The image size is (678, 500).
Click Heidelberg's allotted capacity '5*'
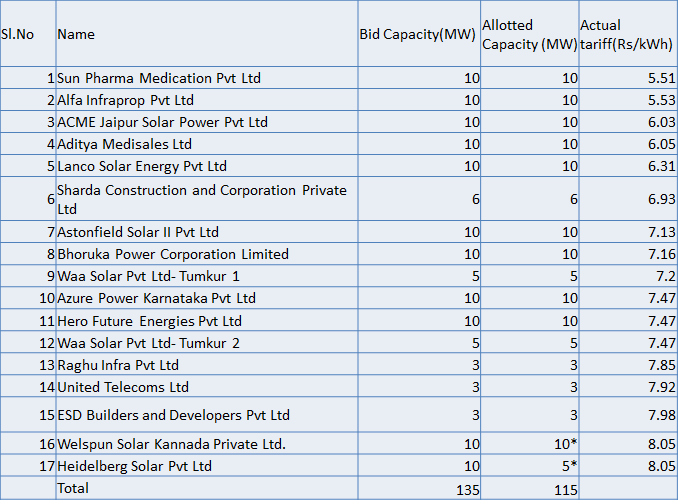click(x=570, y=466)
